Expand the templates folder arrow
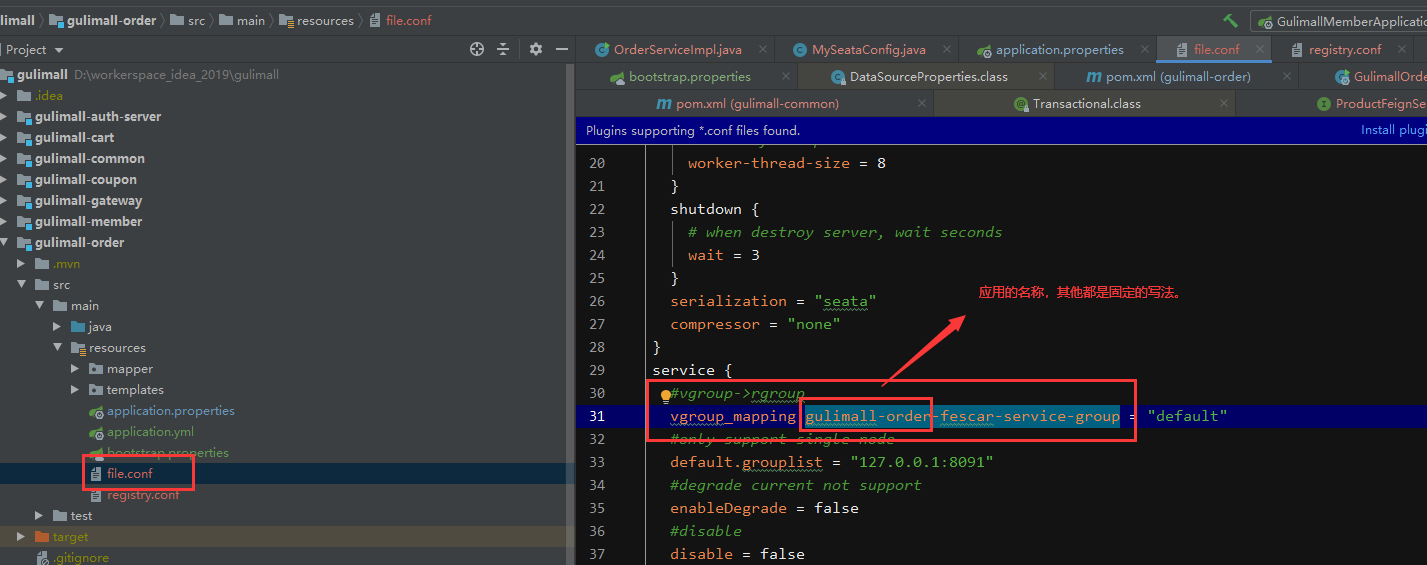Screen dimensions: 1427x565 tap(76, 390)
